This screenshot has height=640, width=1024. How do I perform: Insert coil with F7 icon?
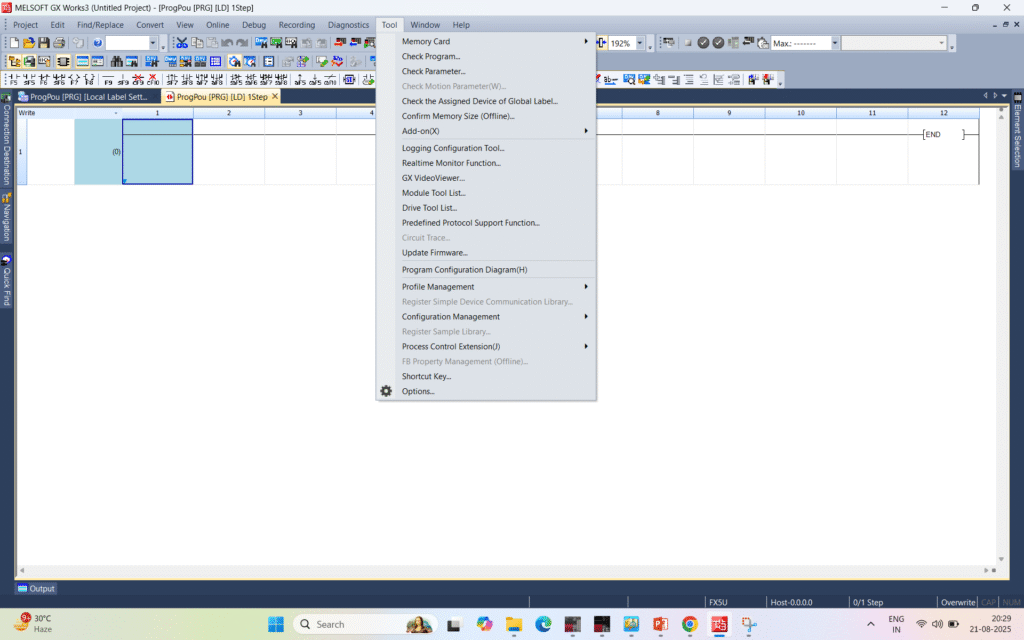coord(74,80)
